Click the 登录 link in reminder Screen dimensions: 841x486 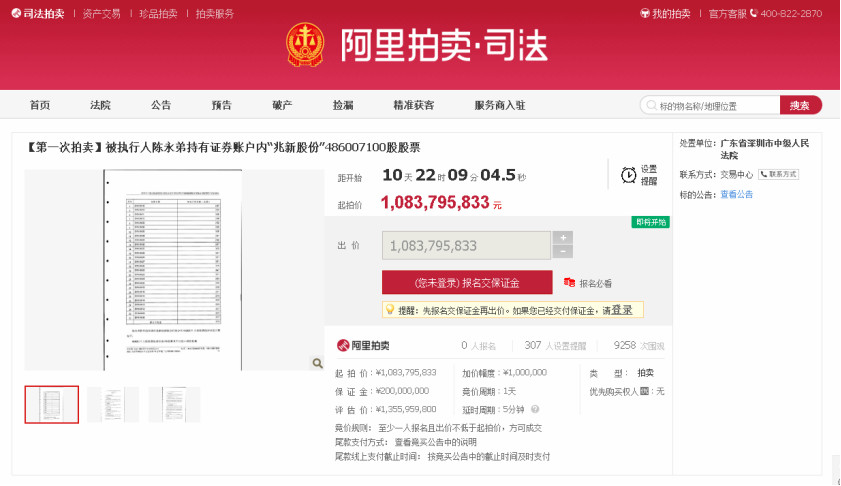(x=621, y=310)
